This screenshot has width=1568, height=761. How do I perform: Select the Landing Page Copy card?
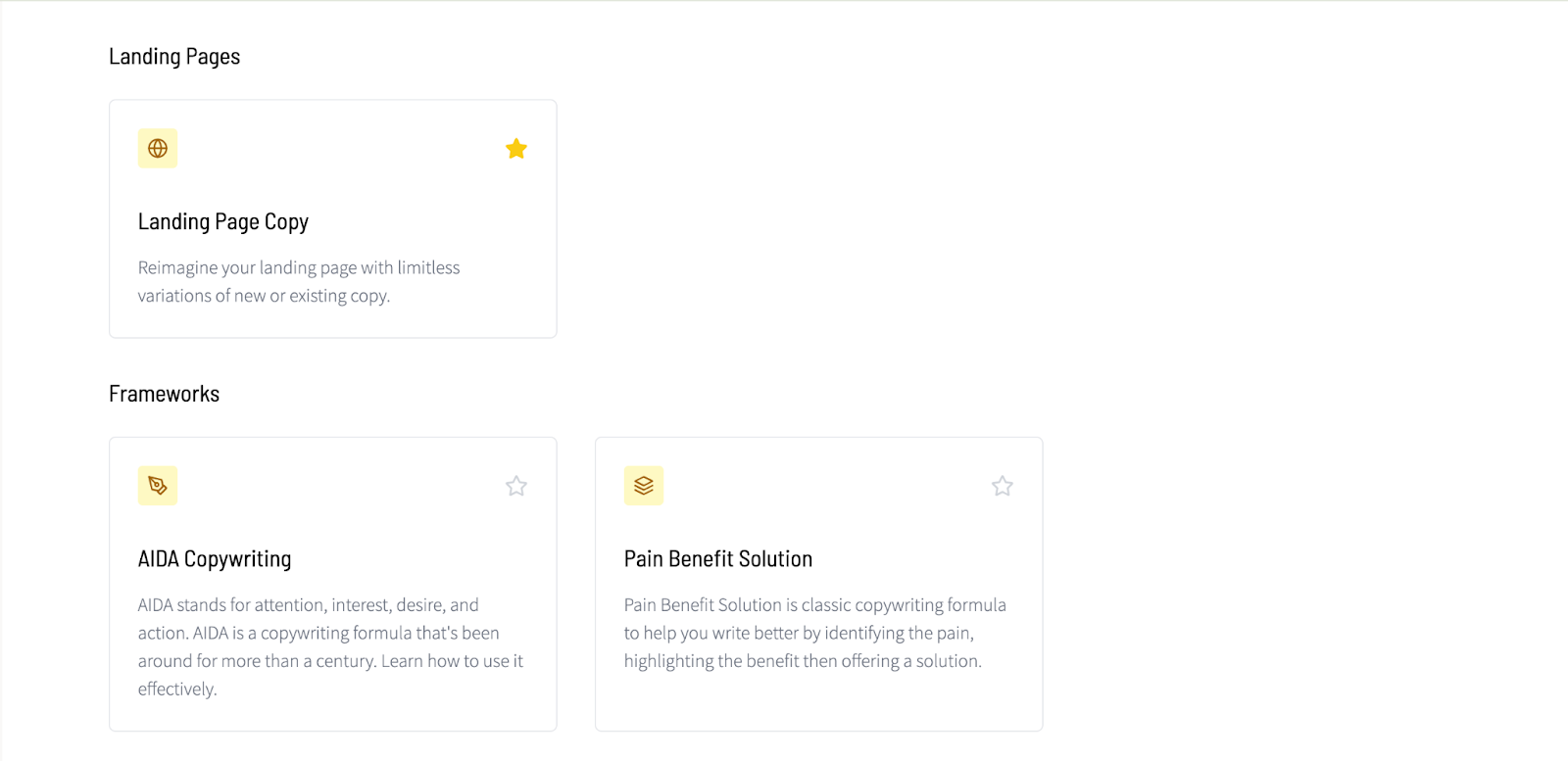(333, 219)
